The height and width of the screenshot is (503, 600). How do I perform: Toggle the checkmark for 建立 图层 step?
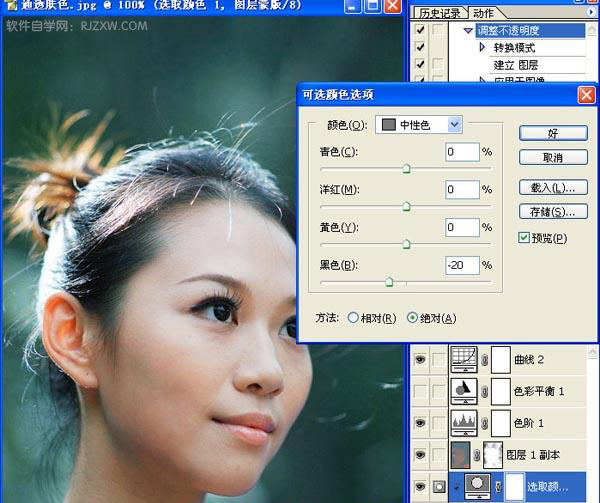coord(420,64)
